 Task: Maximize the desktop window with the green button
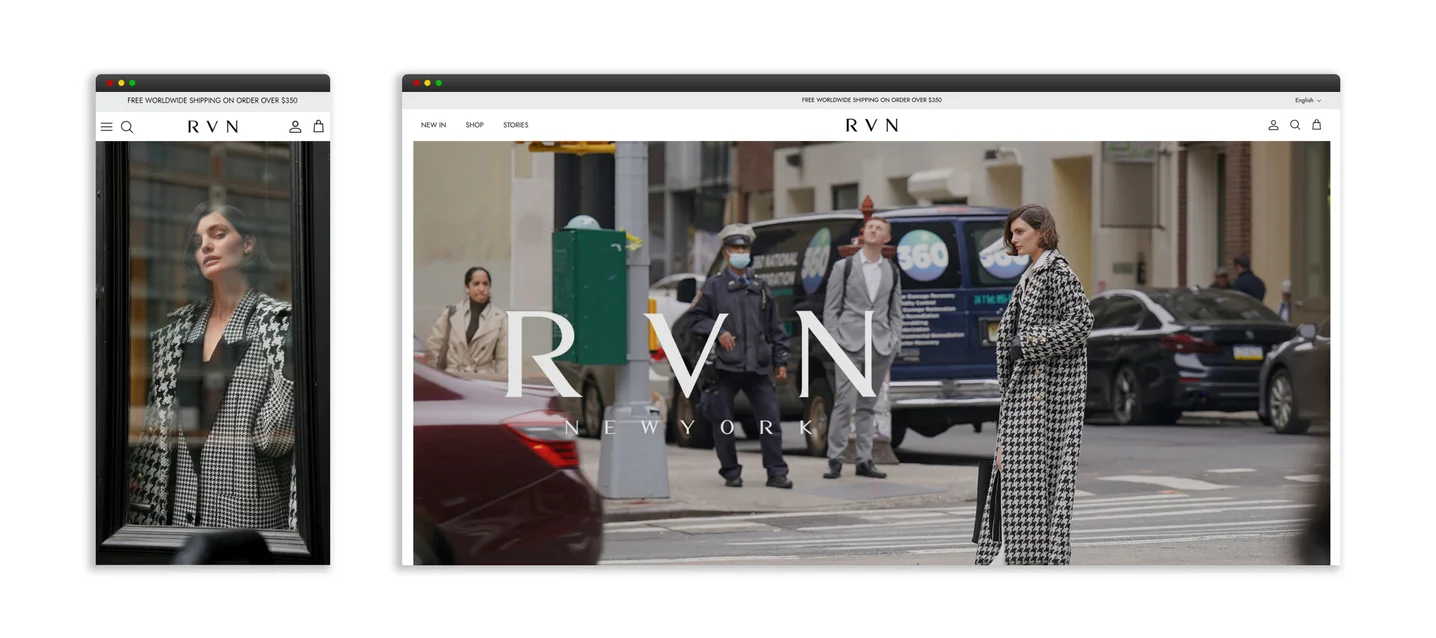tap(438, 83)
